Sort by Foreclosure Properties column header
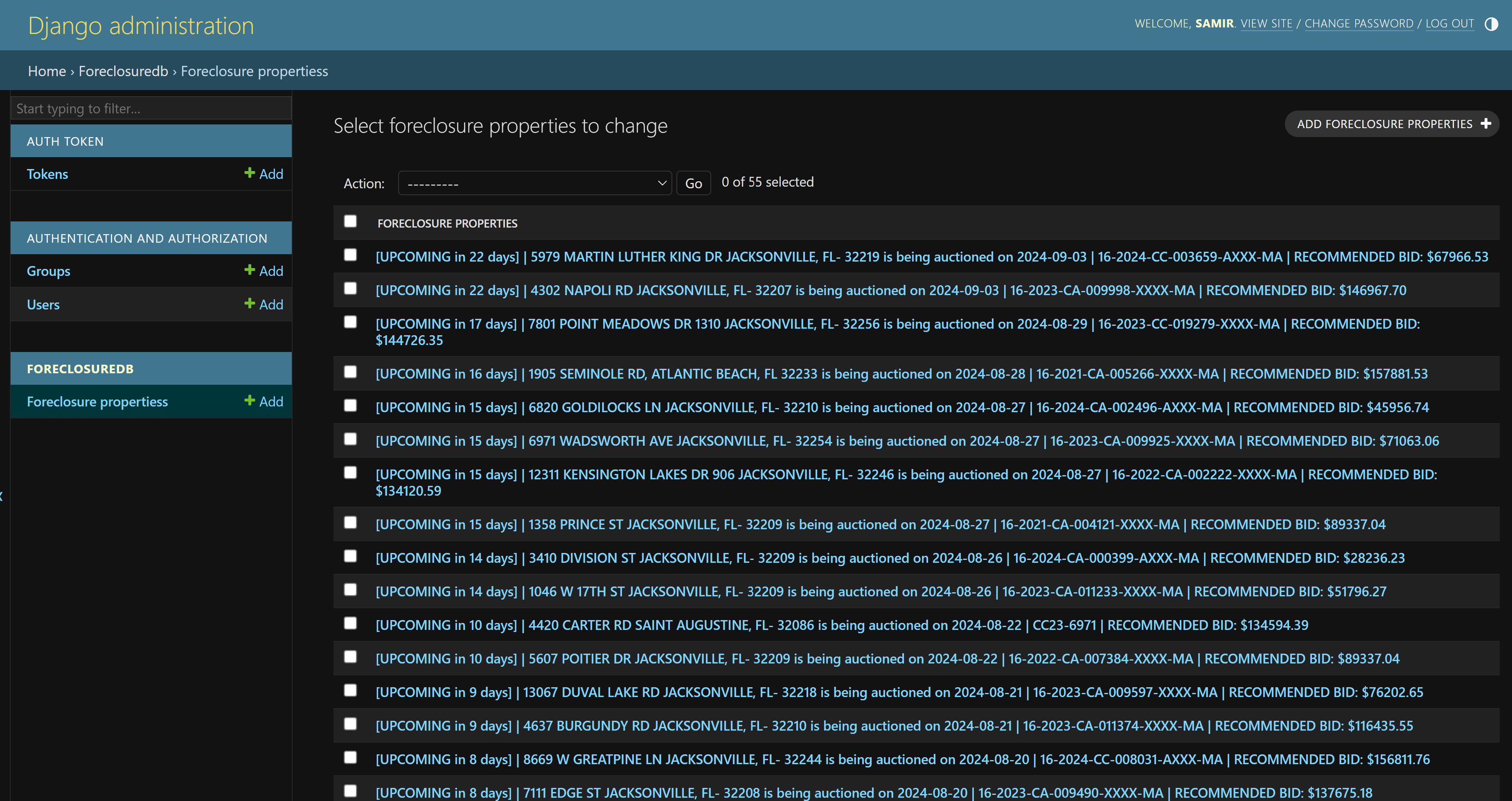 [x=447, y=224]
